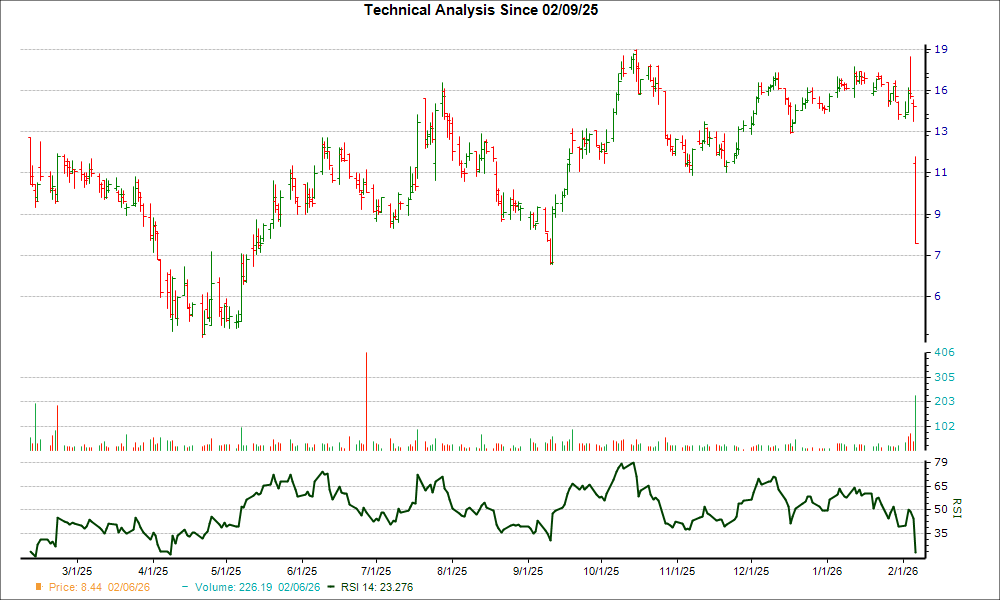Select the rotated RSI axis label
This screenshot has width=1000, height=600.
(x=957, y=510)
